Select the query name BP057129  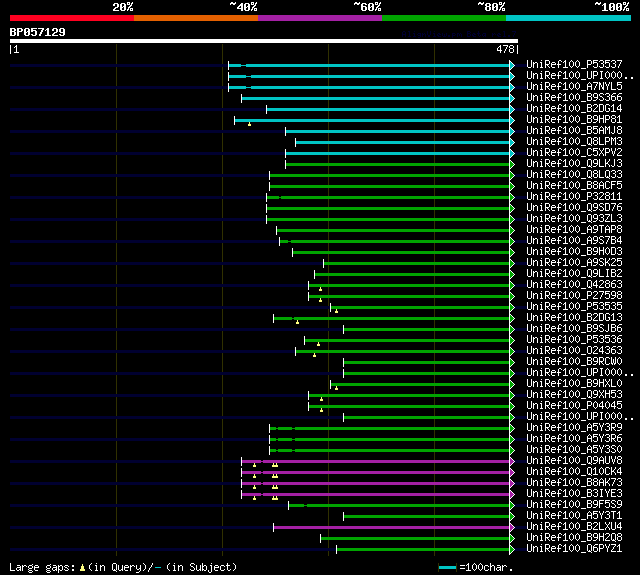[x=38, y=32]
